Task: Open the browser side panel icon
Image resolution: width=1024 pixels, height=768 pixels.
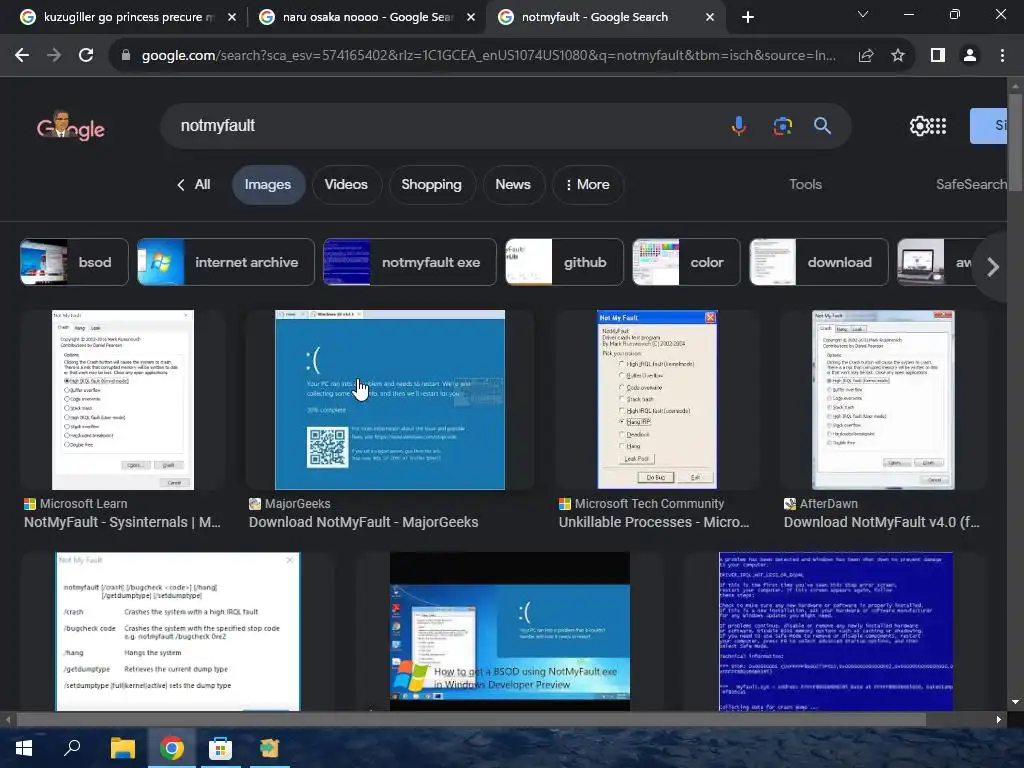Action: [x=938, y=56]
